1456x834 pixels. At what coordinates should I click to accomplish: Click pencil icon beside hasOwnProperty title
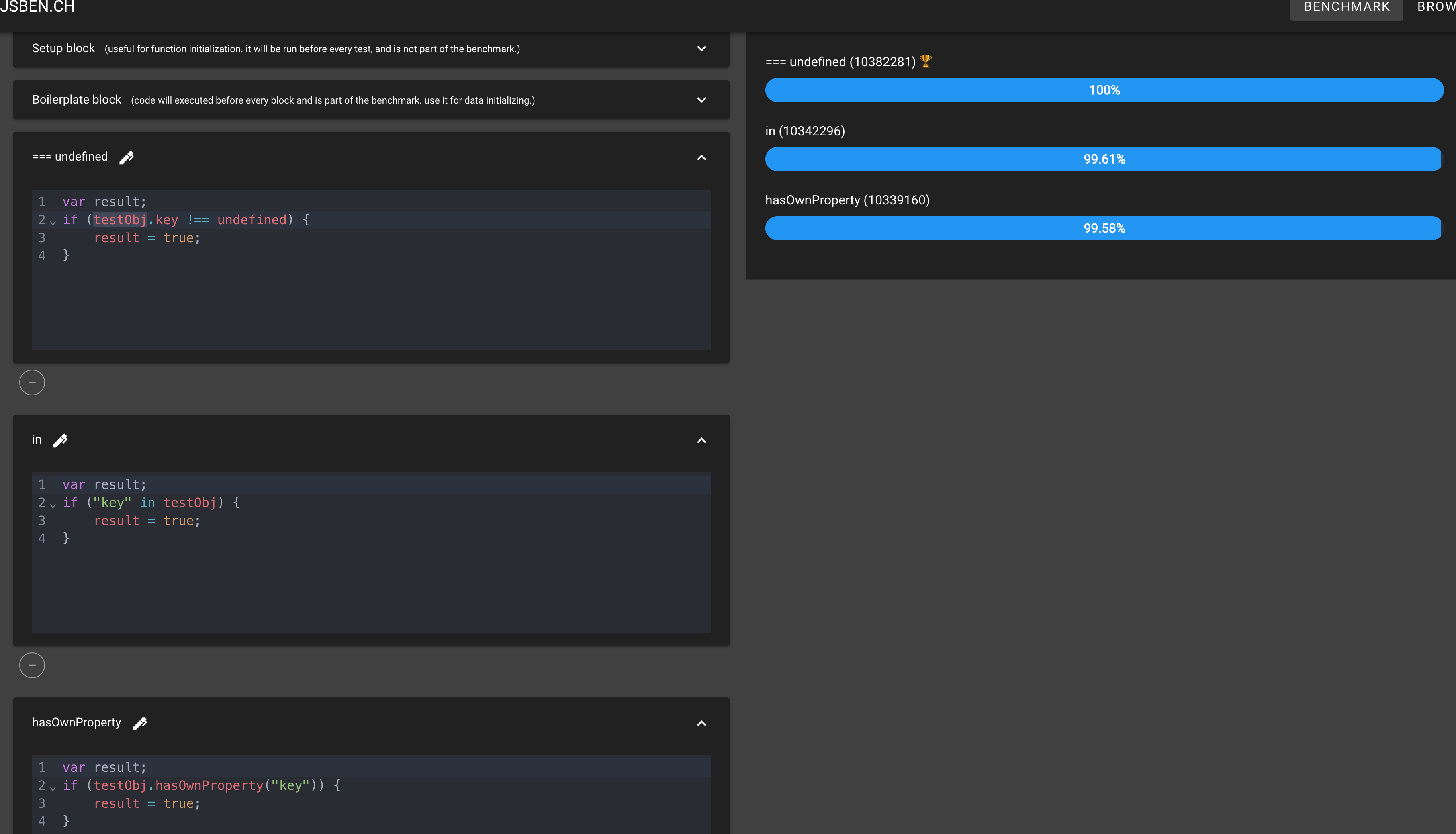pos(139,723)
